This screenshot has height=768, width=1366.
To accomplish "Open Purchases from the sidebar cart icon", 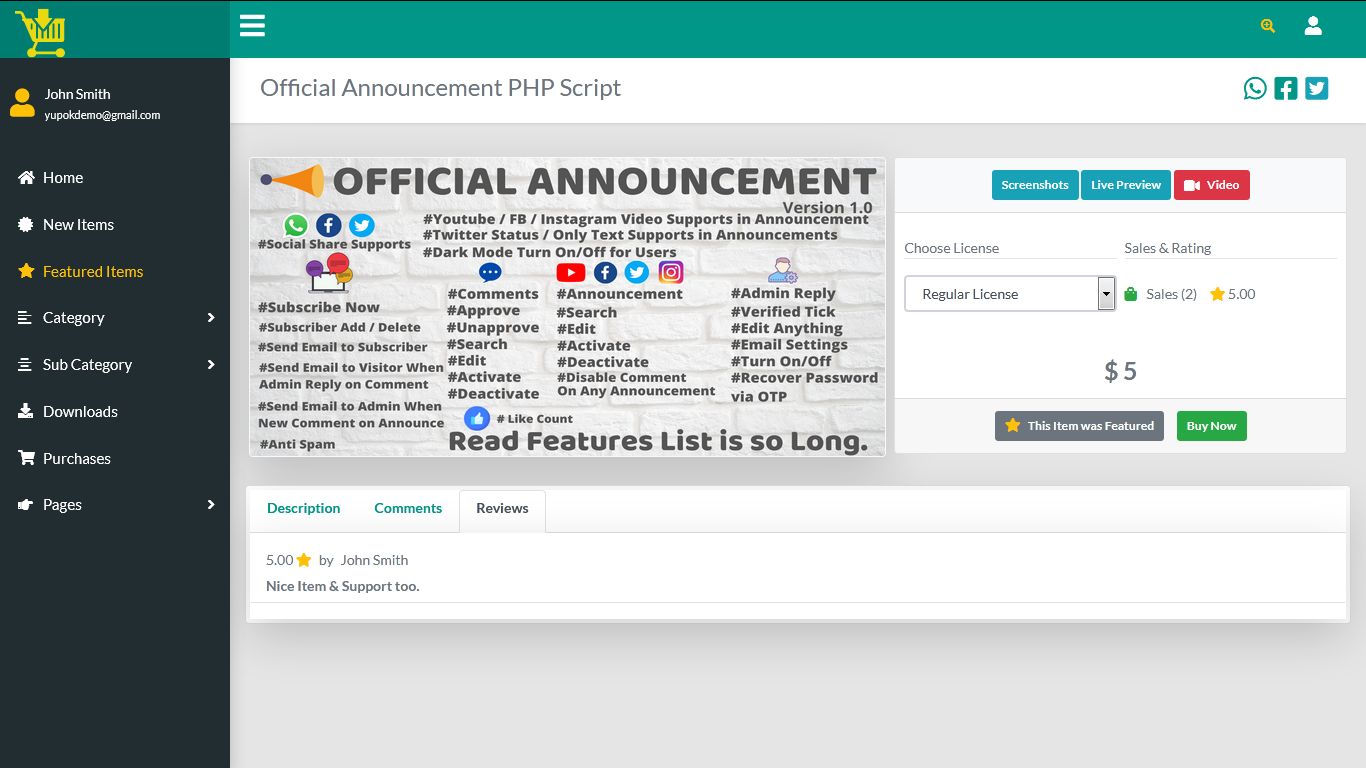I will tap(26, 458).
